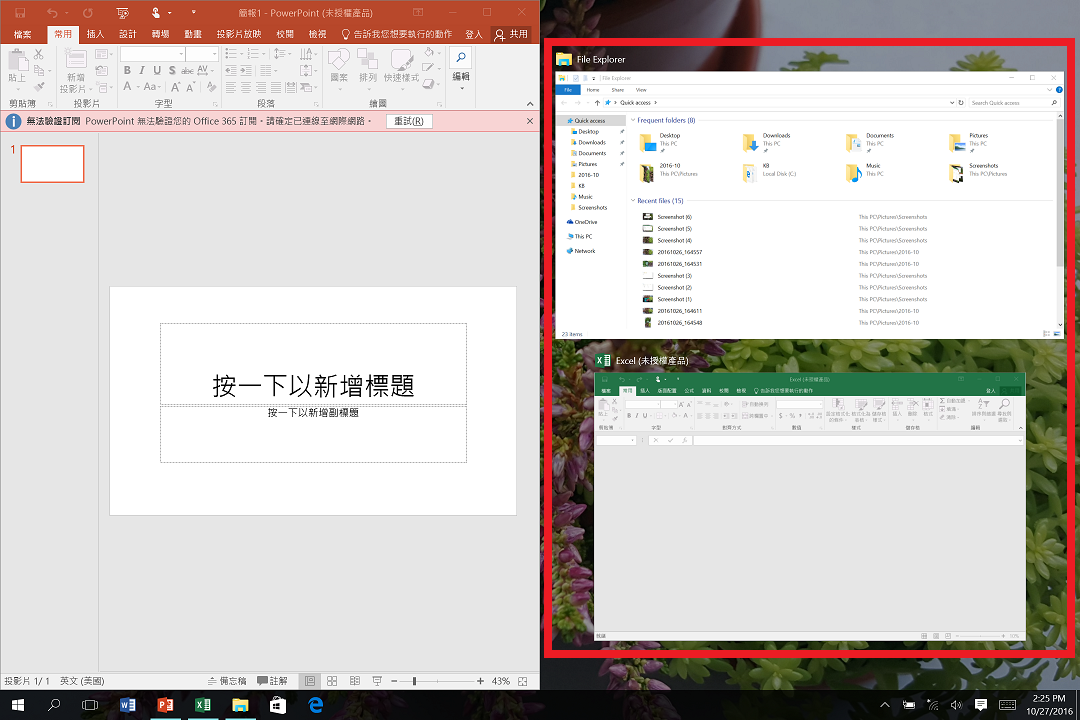Switch to the 設計 Design tab
Screen dimensions: 1080x720
click(127, 34)
